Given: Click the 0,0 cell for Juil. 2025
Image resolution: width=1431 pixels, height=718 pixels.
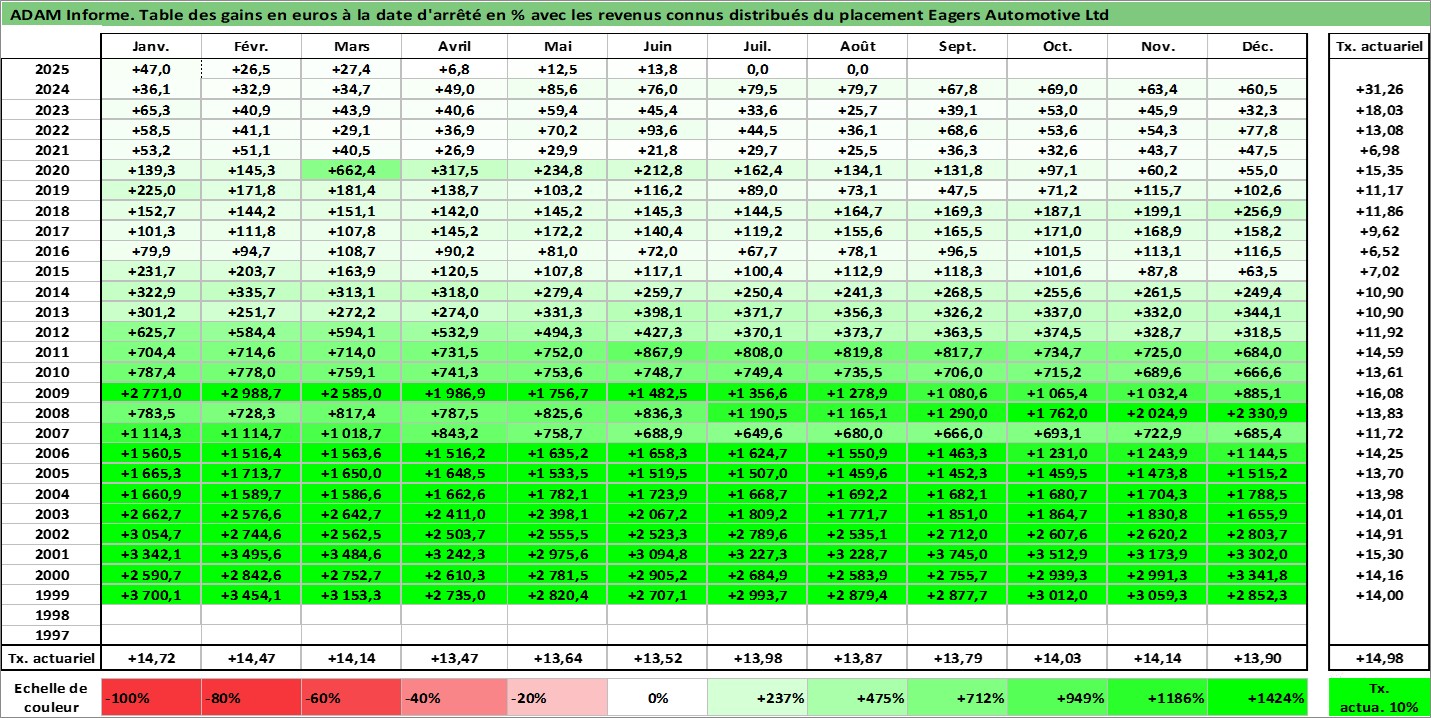Looking at the screenshot, I should (x=757, y=69).
